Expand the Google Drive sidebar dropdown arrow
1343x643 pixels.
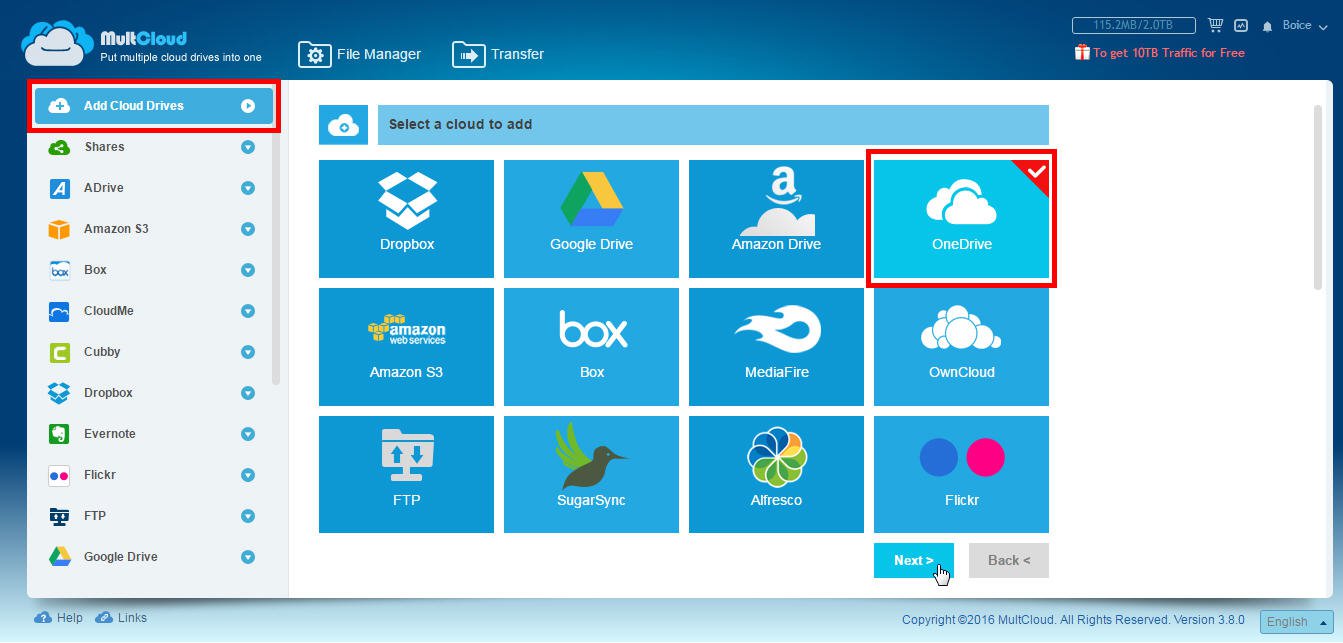click(x=248, y=557)
